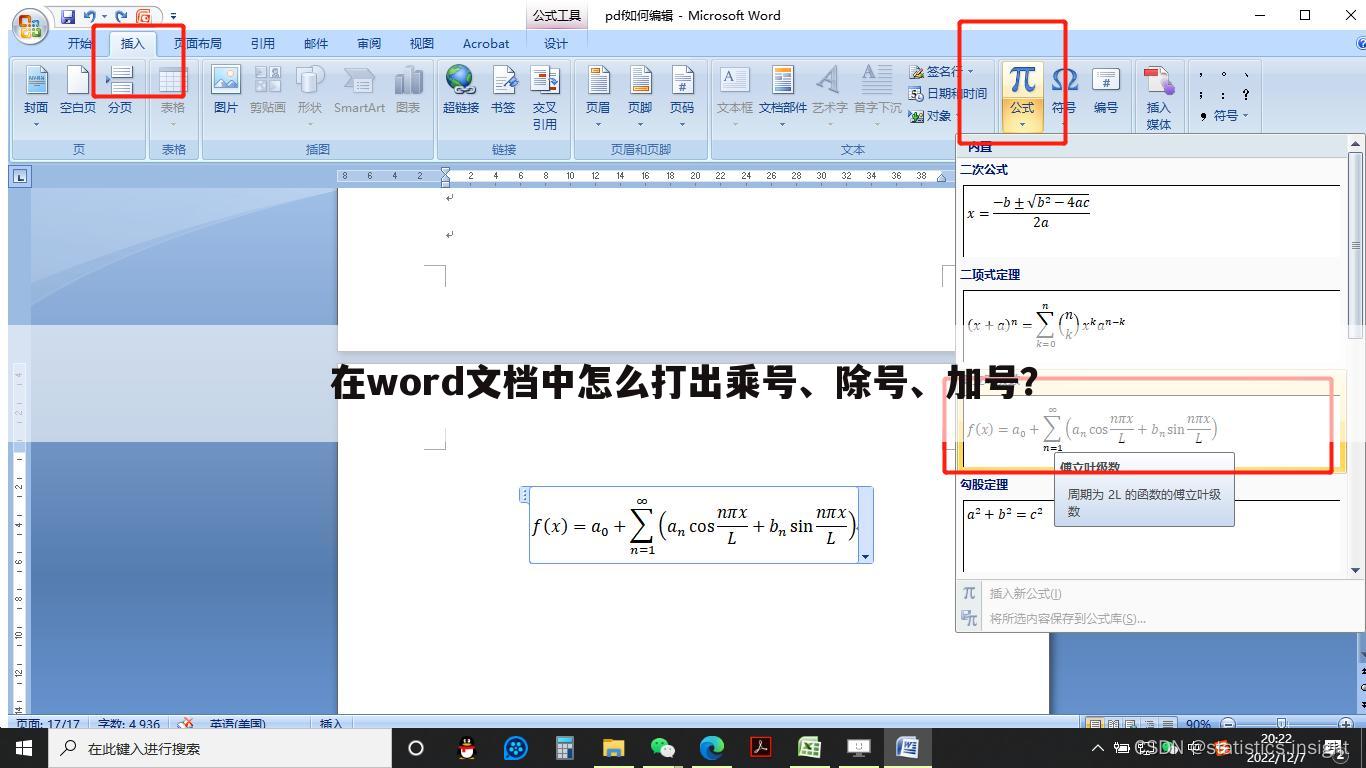
Task: Insert date and time (日期和时间)
Action: 947,93
